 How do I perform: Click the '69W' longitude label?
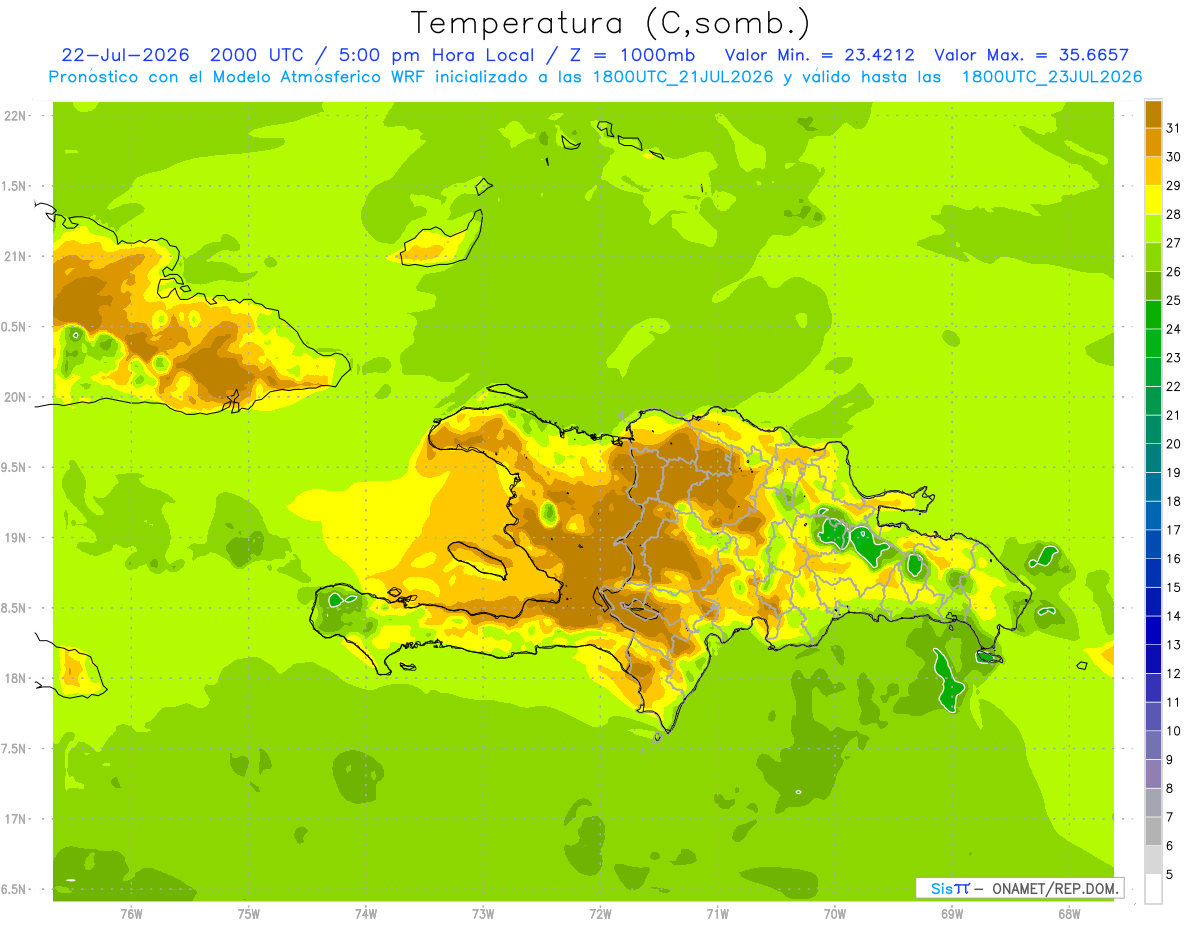click(x=952, y=914)
